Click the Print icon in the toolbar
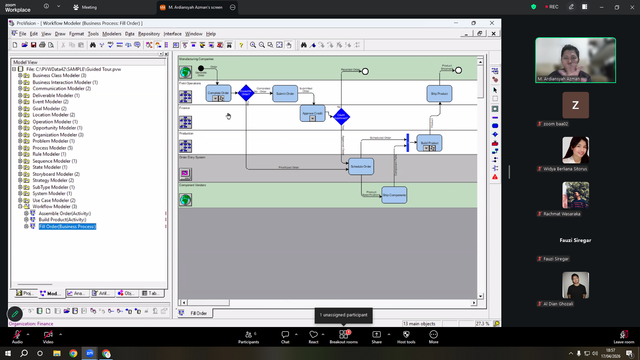The image size is (640, 360). coord(42,45)
